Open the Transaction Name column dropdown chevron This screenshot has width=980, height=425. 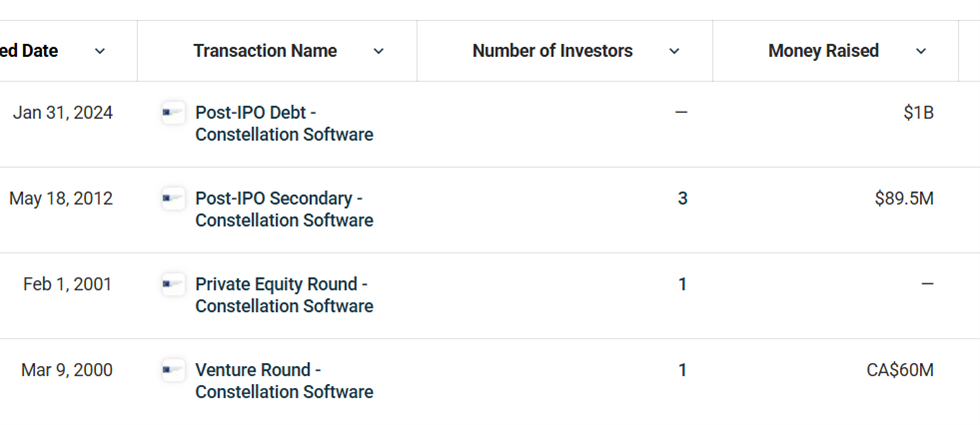pyautogui.click(x=378, y=51)
